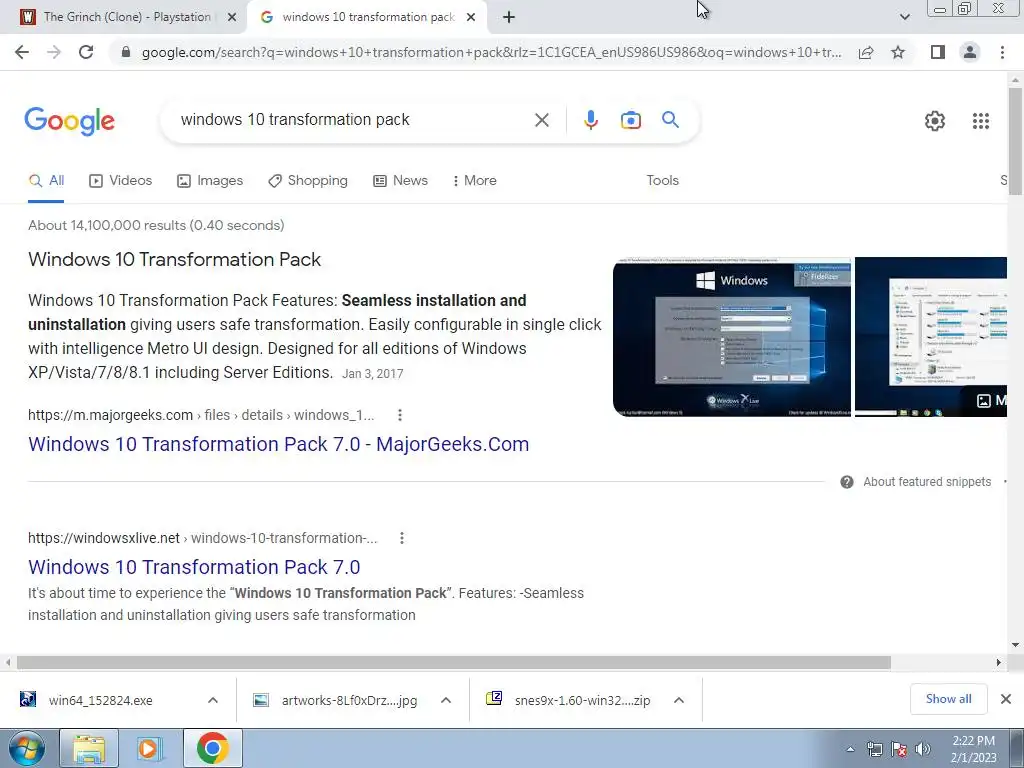The height and width of the screenshot is (768, 1024).
Task: Open File Explorer from taskbar
Action: (89, 748)
